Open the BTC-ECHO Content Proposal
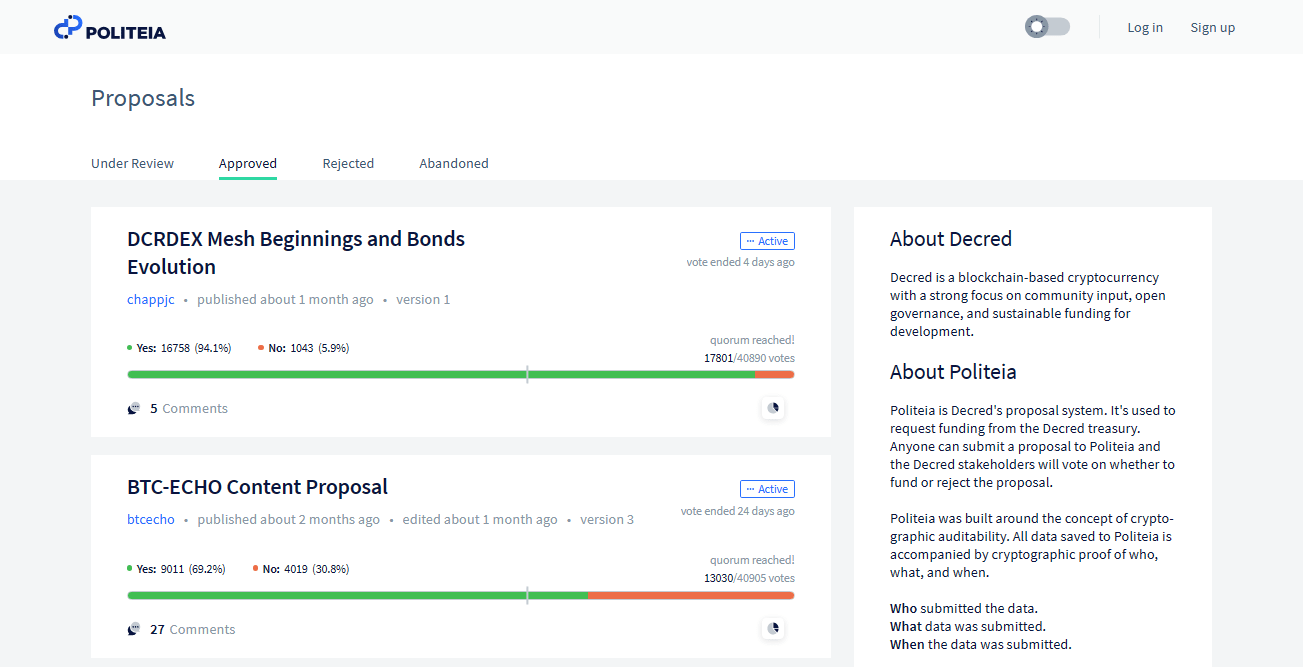This screenshot has width=1303, height=667. point(258,487)
